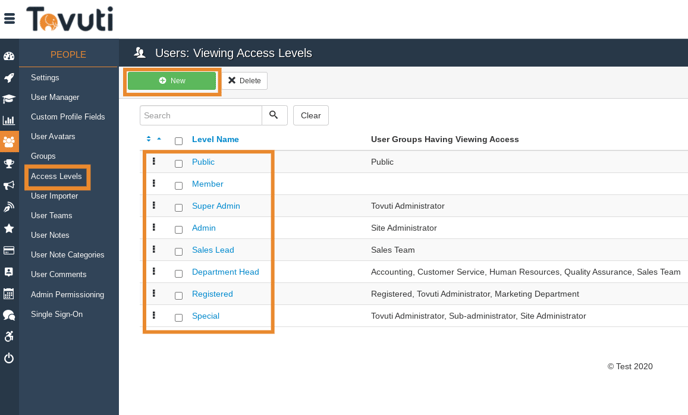The width and height of the screenshot is (688, 415).
Task: Check the box for Super Admin level
Action: [179, 208]
